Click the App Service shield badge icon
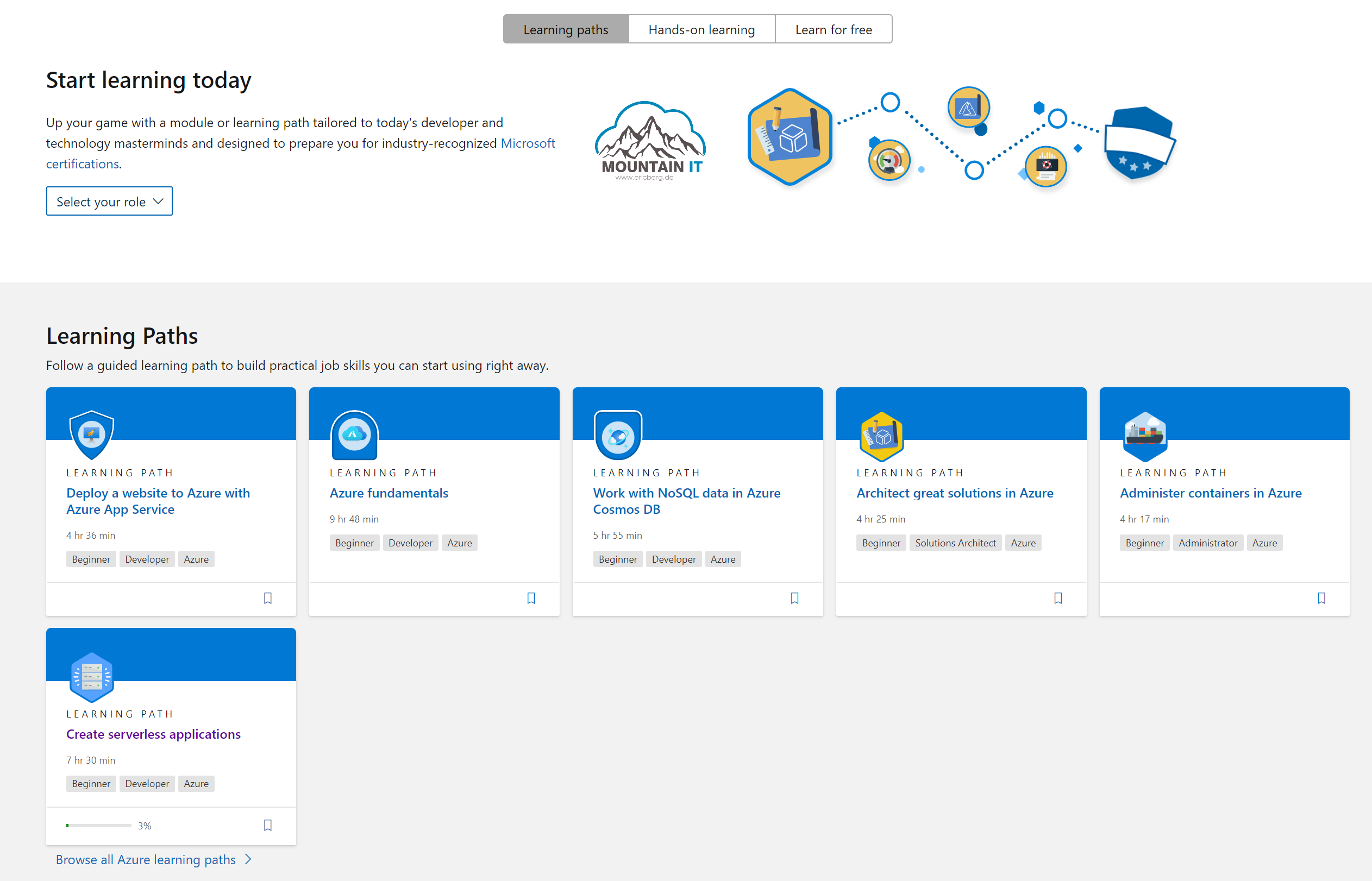This screenshot has width=1372, height=881. 91,436
